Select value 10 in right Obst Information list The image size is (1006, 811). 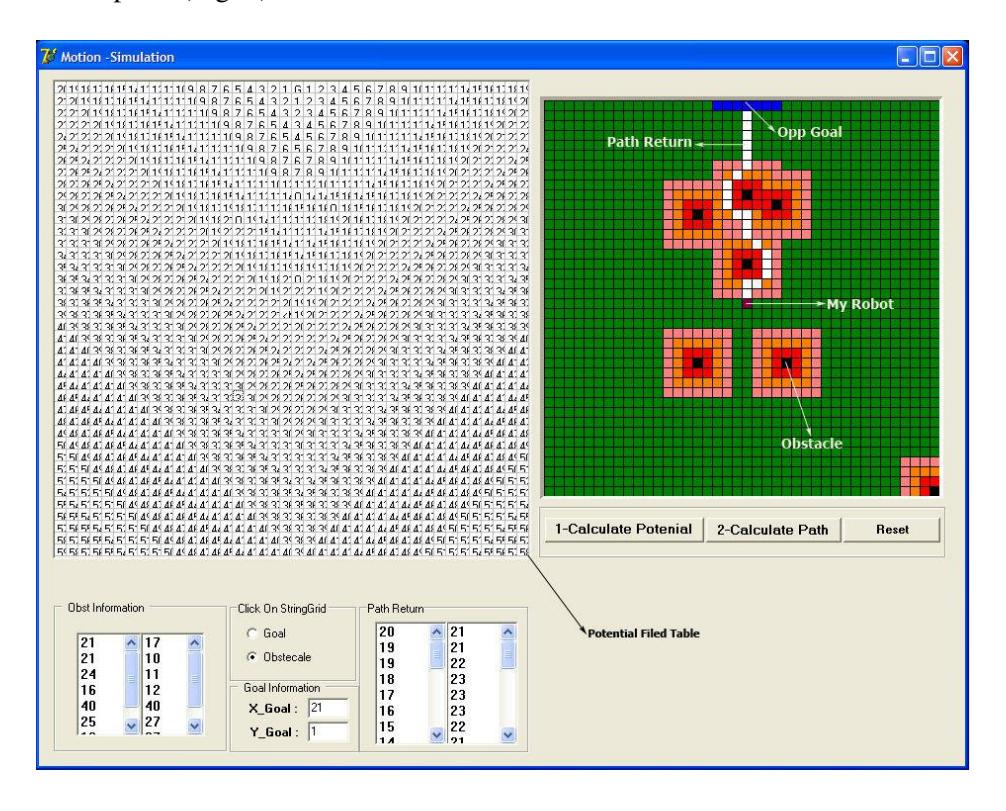pos(153,658)
